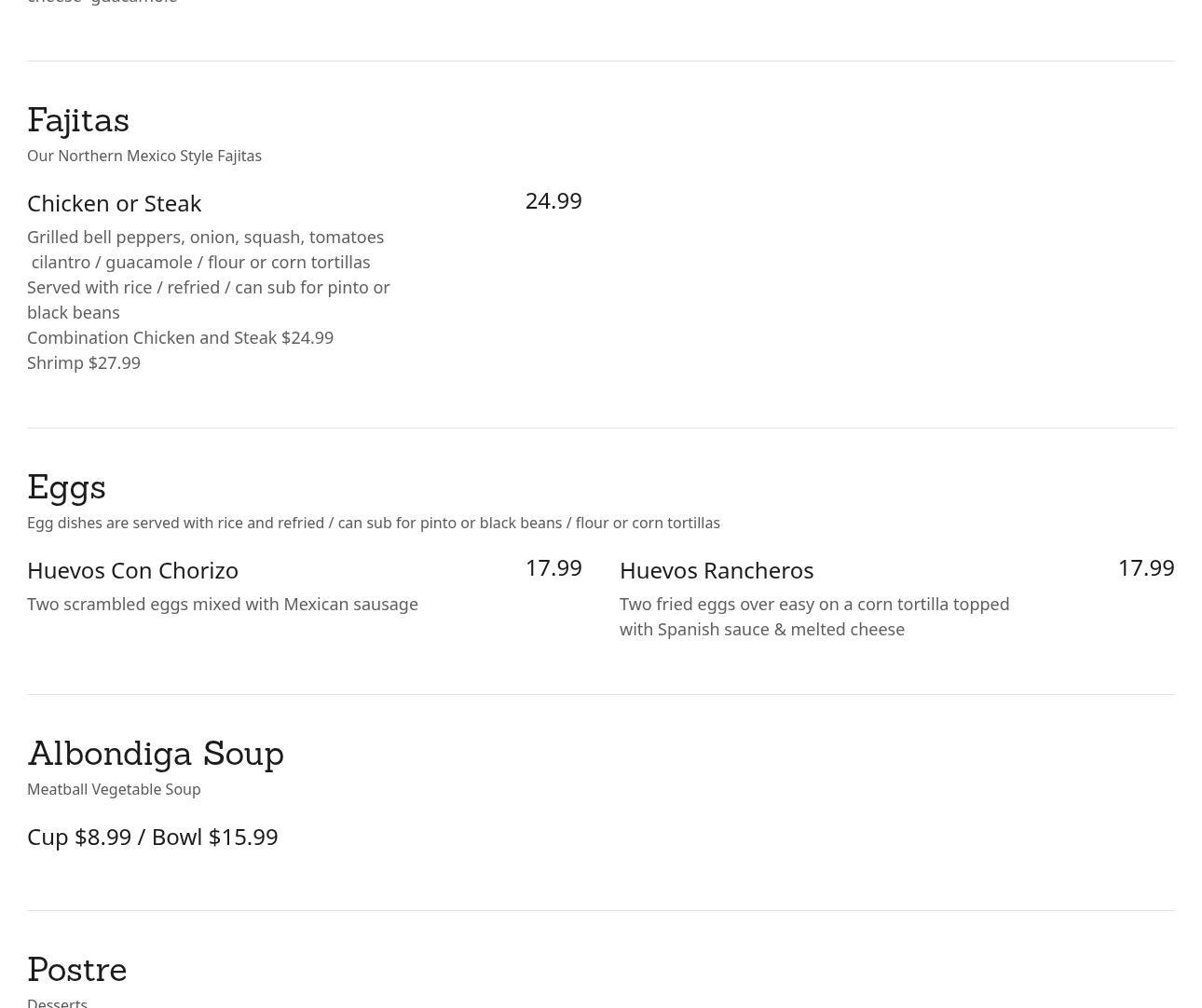Click the Albondiga Soup section heading
This screenshot has height=1008, width=1202.
pos(156,754)
